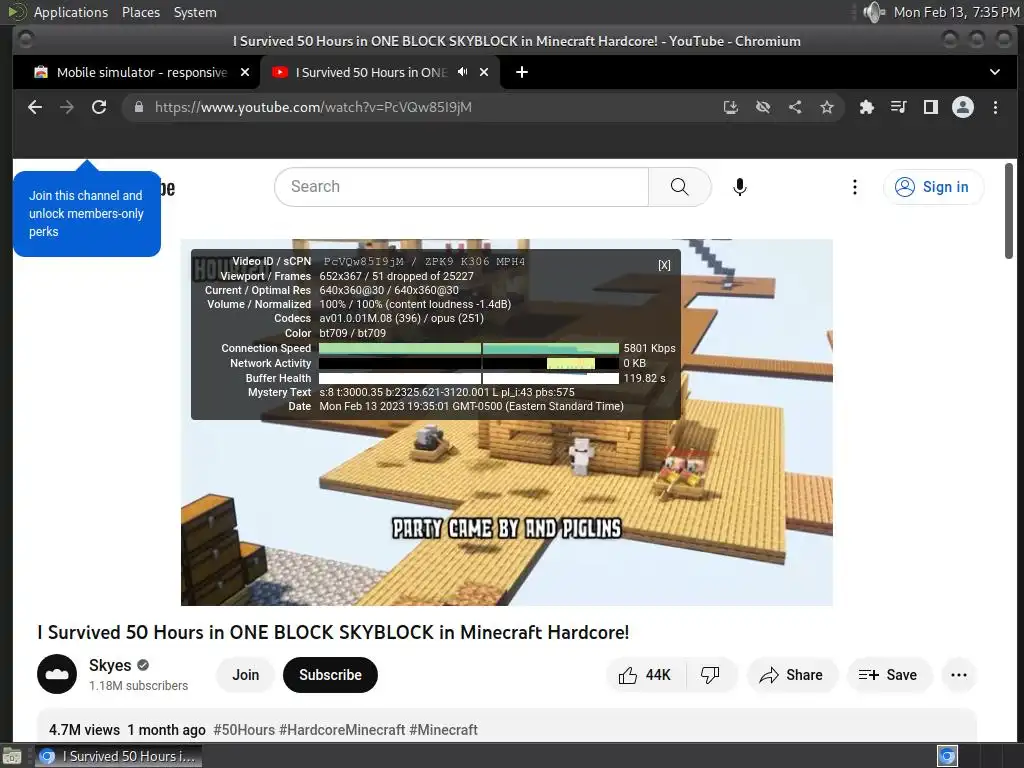1024x768 pixels.
Task: Select the I Survived 50 Hours tab
Action: 371,72
